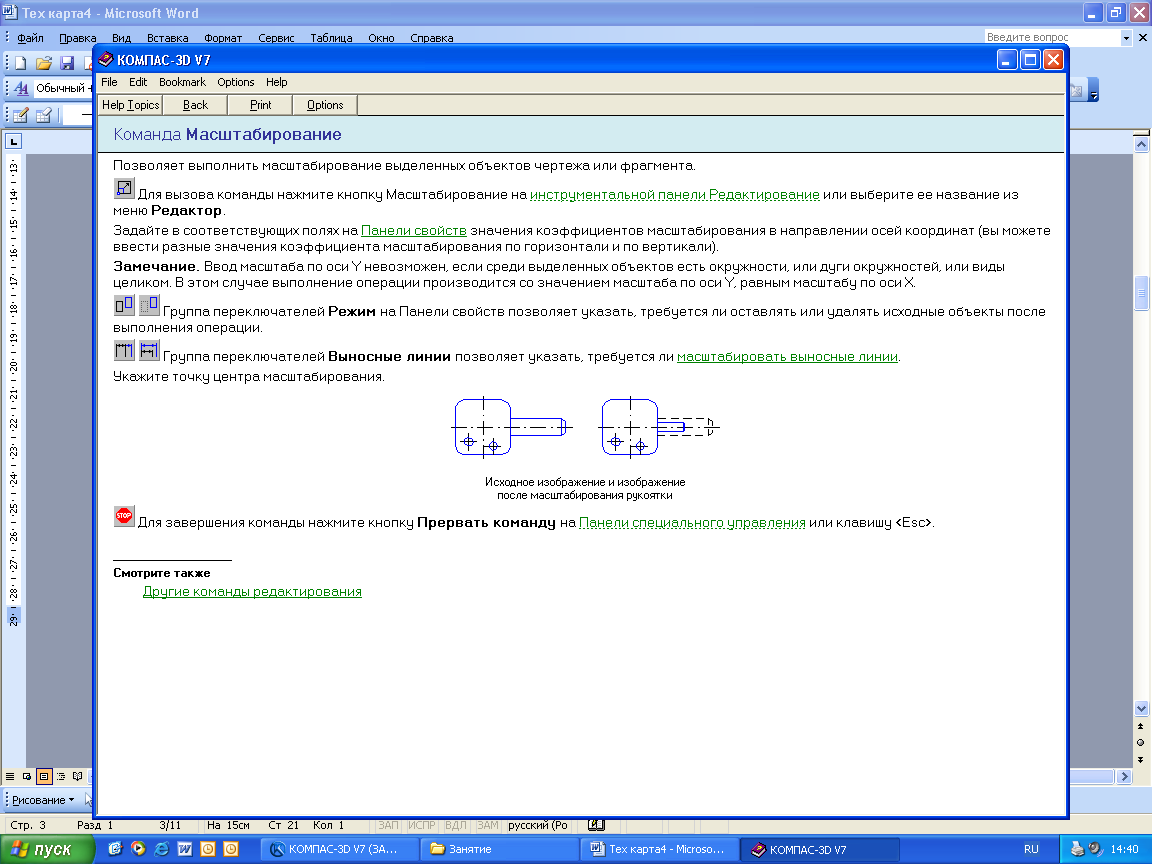Open Вставка menu in Word

168,38
